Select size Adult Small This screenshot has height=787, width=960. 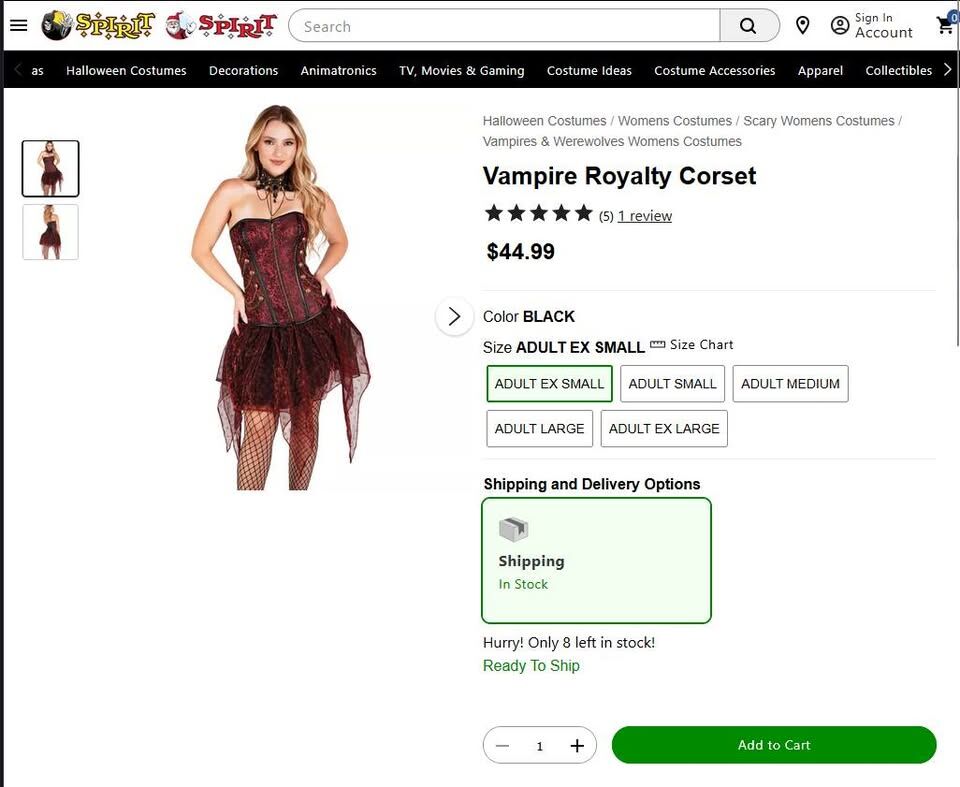[672, 384]
